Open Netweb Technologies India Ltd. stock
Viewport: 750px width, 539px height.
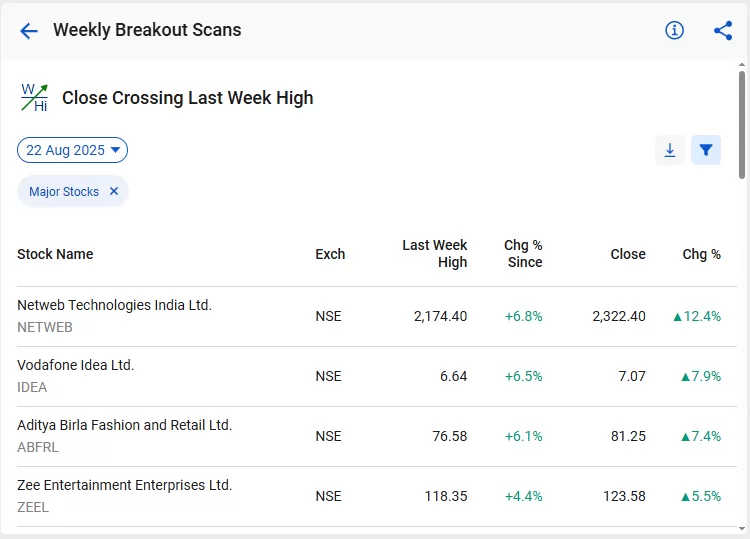(114, 305)
